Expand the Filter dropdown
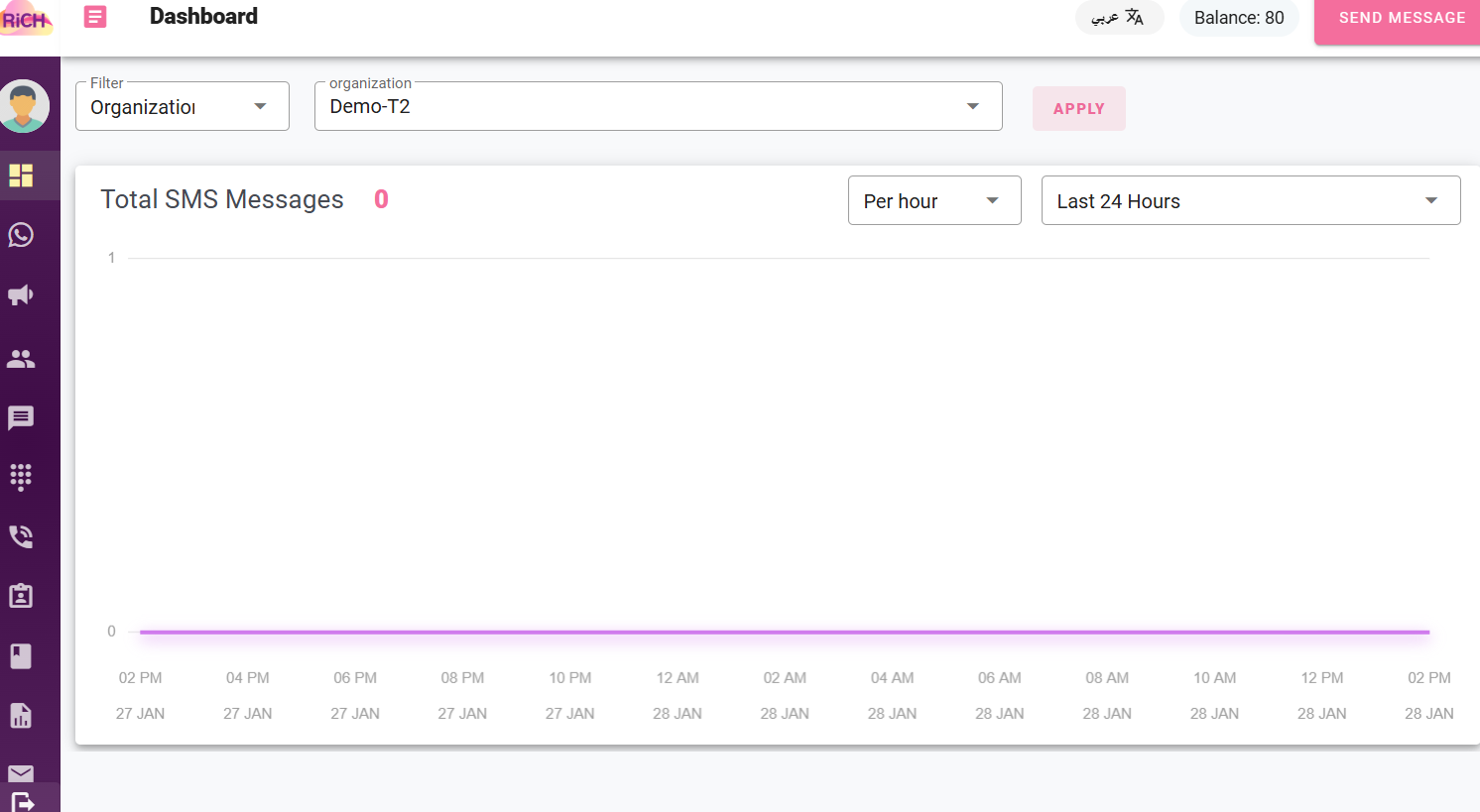This screenshot has width=1480, height=812. tap(182, 107)
